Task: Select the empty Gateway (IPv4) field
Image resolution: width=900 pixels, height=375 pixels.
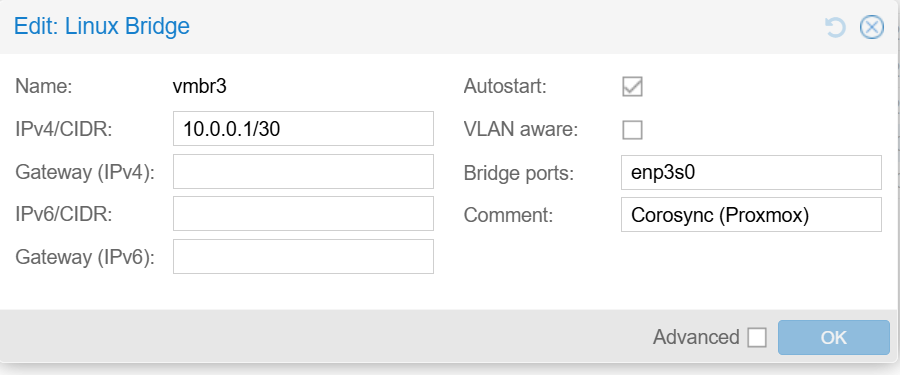Action: click(303, 171)
